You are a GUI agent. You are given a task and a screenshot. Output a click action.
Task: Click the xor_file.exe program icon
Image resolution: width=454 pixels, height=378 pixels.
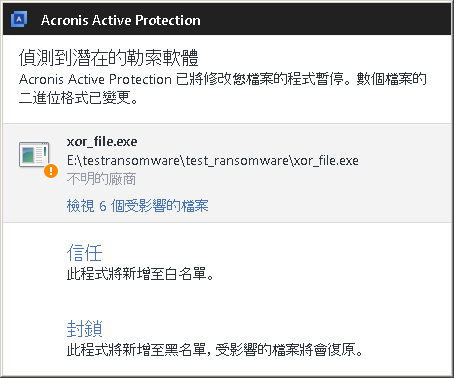[34, 155]
